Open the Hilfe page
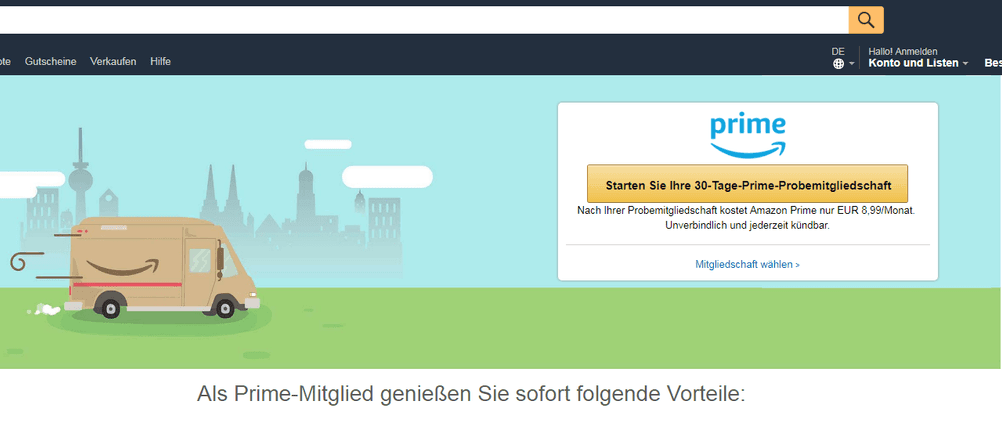Viewport: 1002px width, 430px height. (x=160, y=61)
